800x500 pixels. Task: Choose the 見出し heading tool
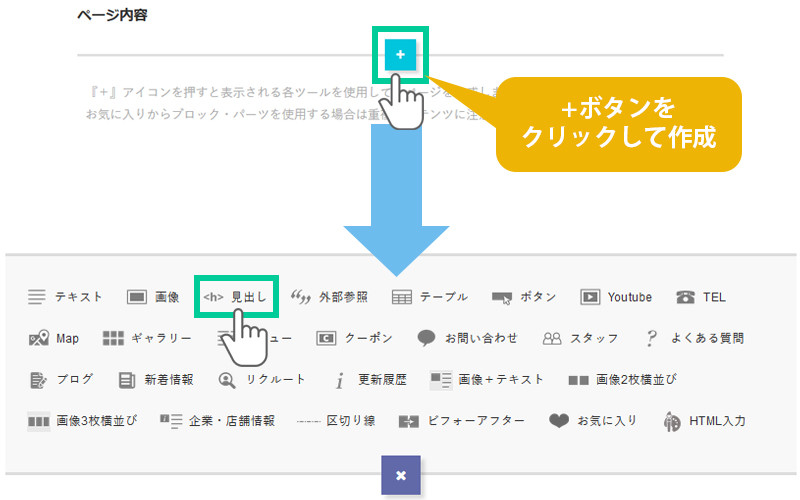coord(235,297)
